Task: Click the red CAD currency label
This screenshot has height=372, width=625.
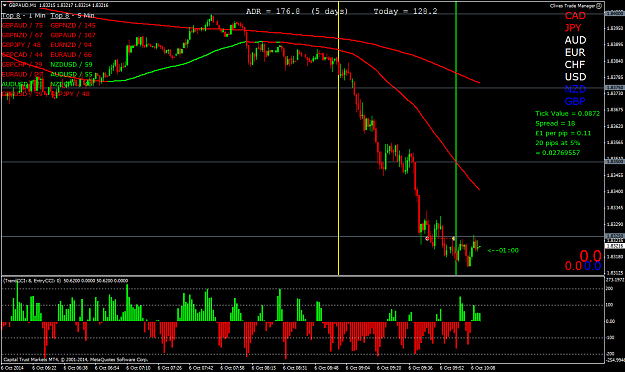Action: click(575, 16)
